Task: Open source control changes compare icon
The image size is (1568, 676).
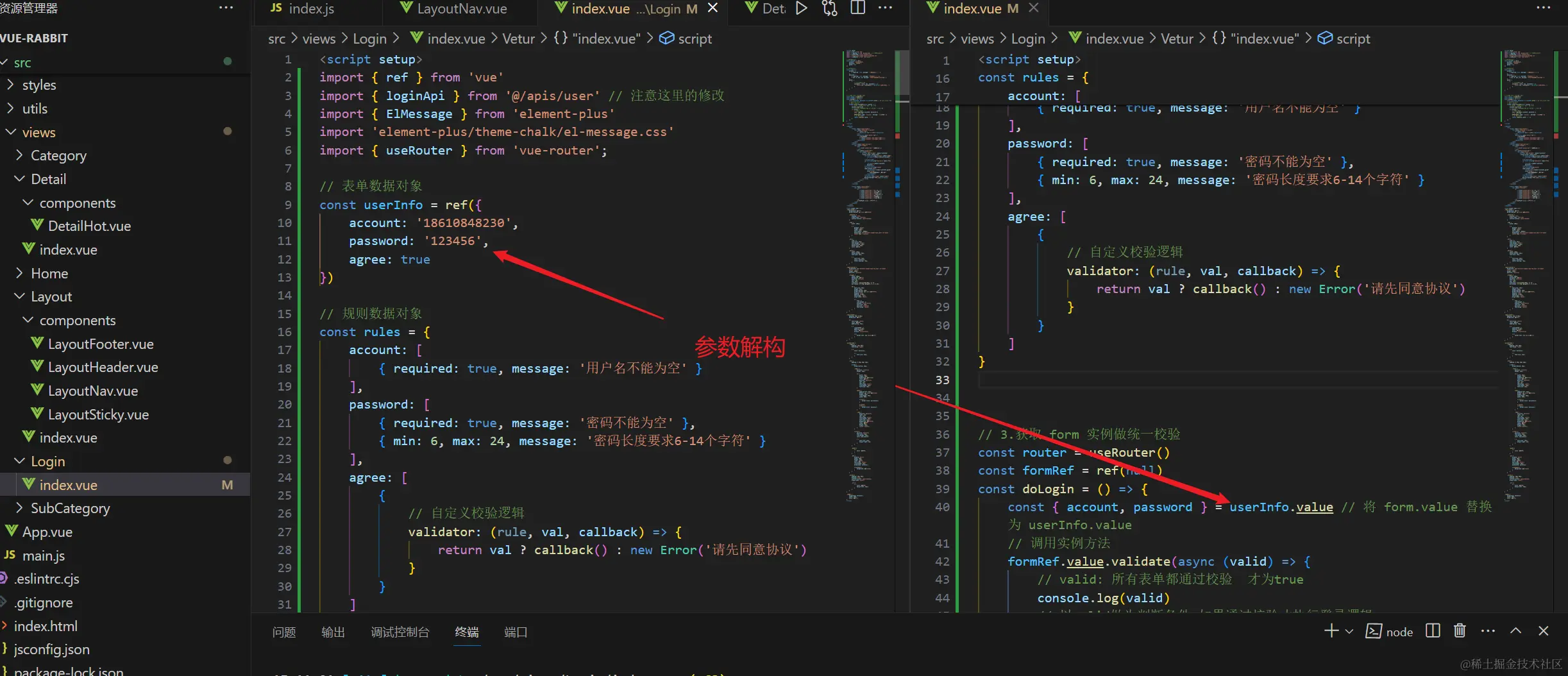Action: click(x=830, y=8)
